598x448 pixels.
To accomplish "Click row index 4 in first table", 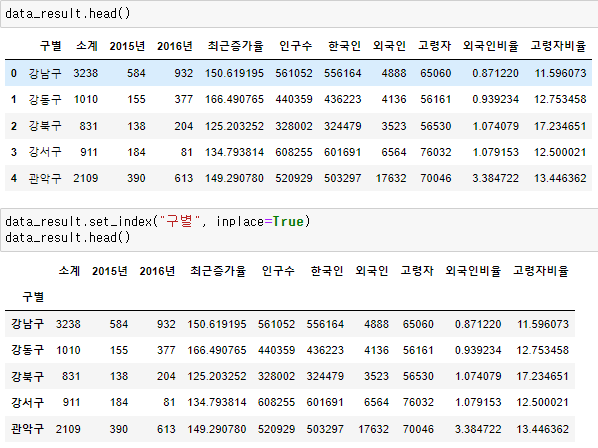I will tap(14, 178).
